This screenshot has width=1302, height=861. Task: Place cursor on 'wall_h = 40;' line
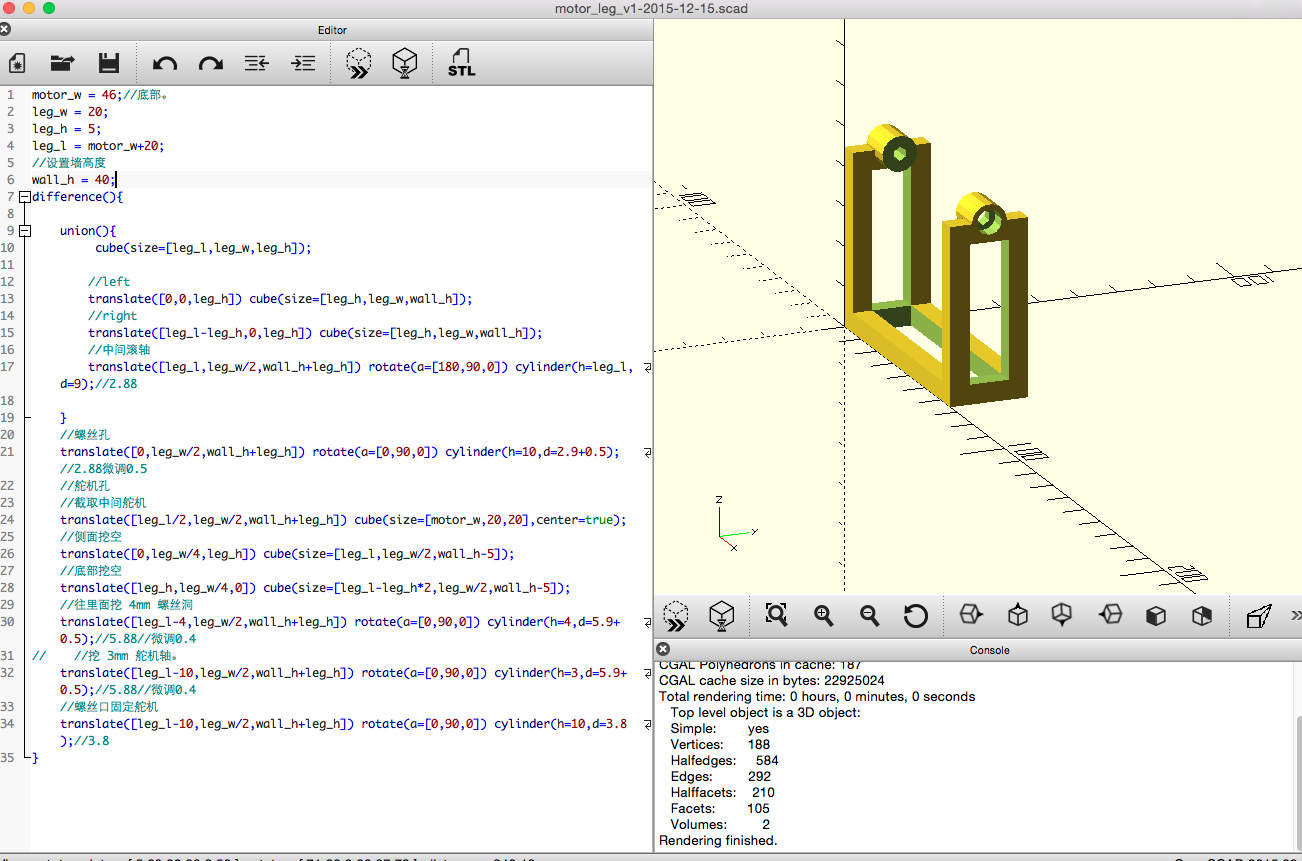(x=72, y=180)
